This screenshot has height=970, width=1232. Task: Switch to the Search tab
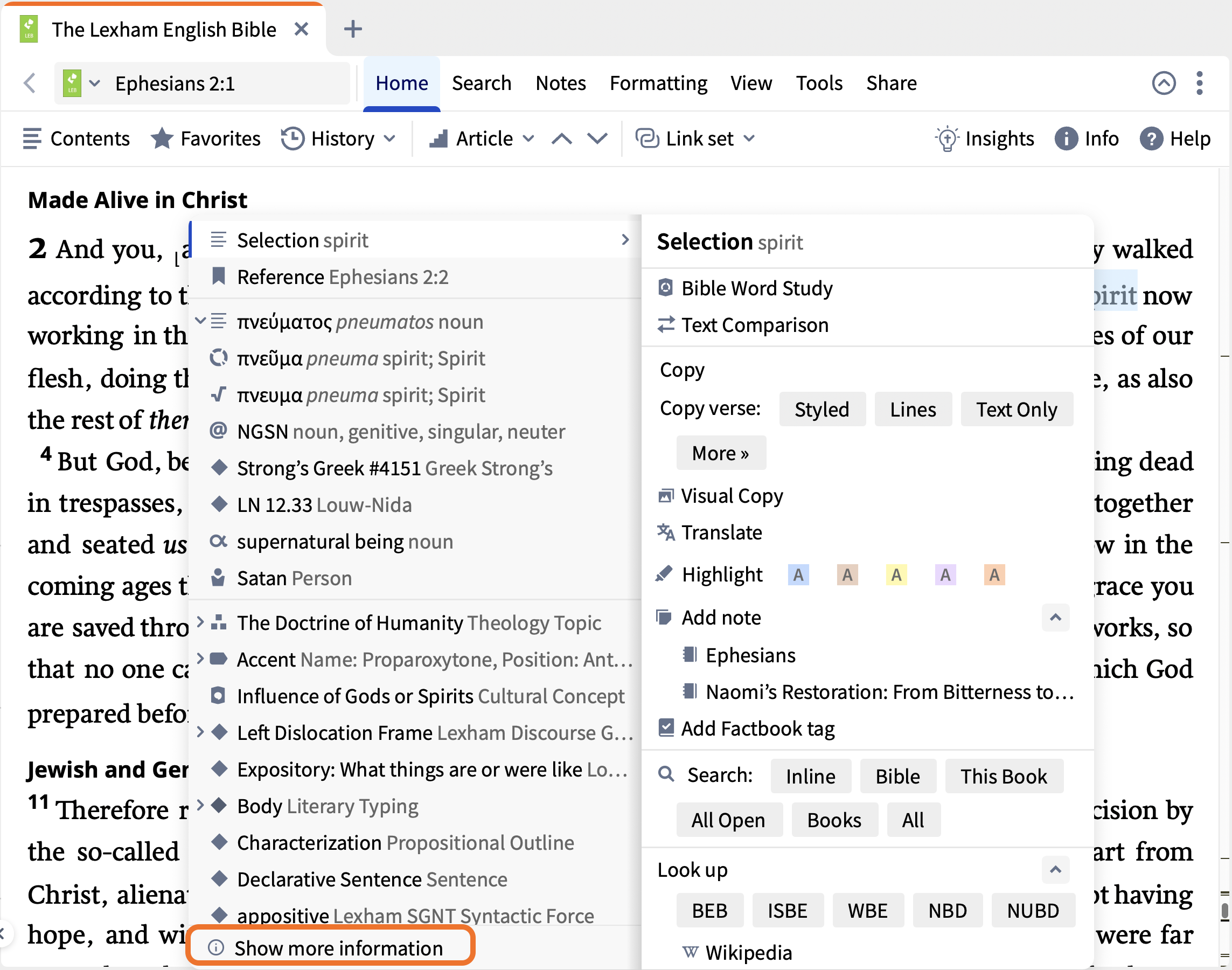click(x=482, y=83)
